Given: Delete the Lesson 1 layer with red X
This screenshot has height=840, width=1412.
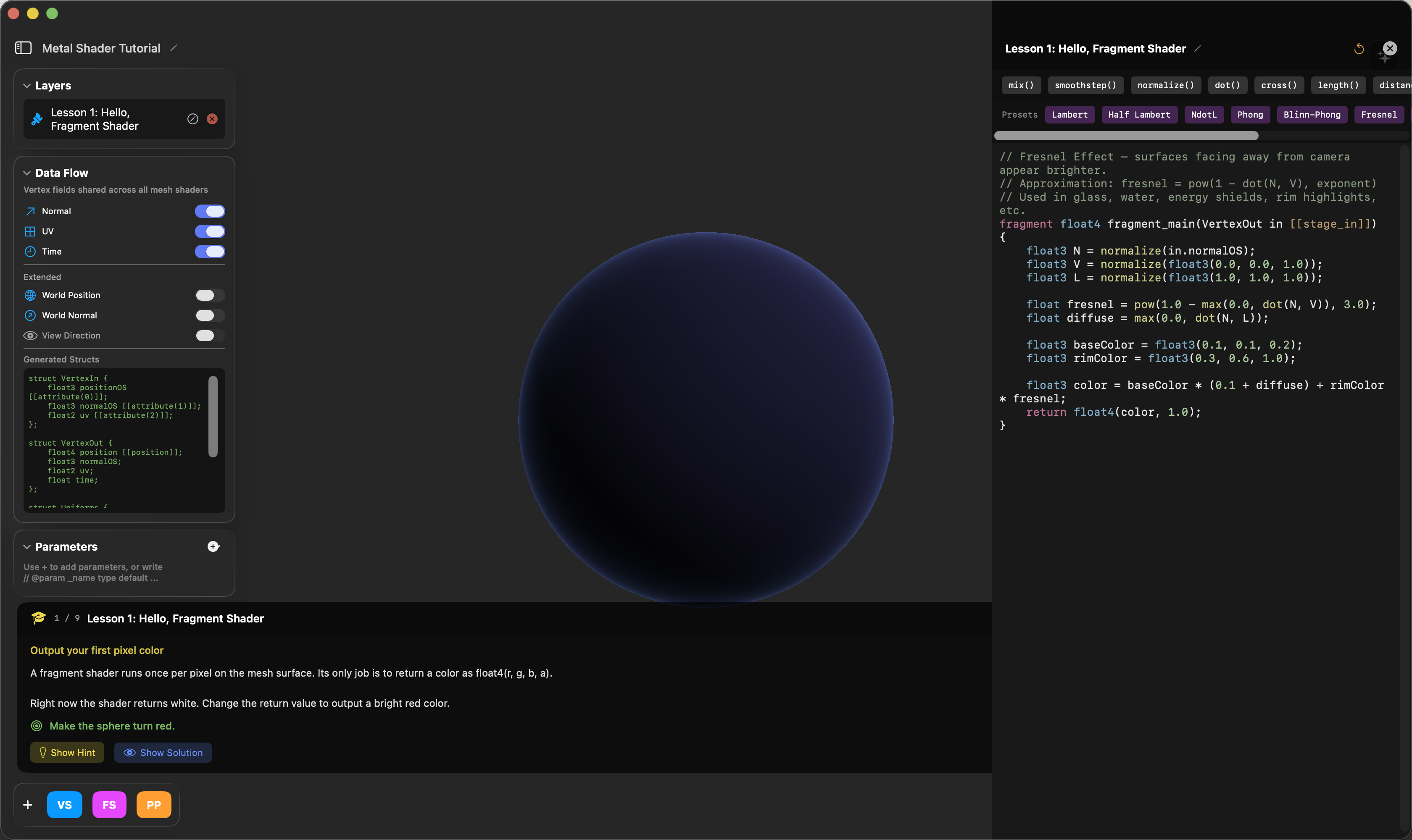Looking at the screenshot, I should click(x=212, y=119).
